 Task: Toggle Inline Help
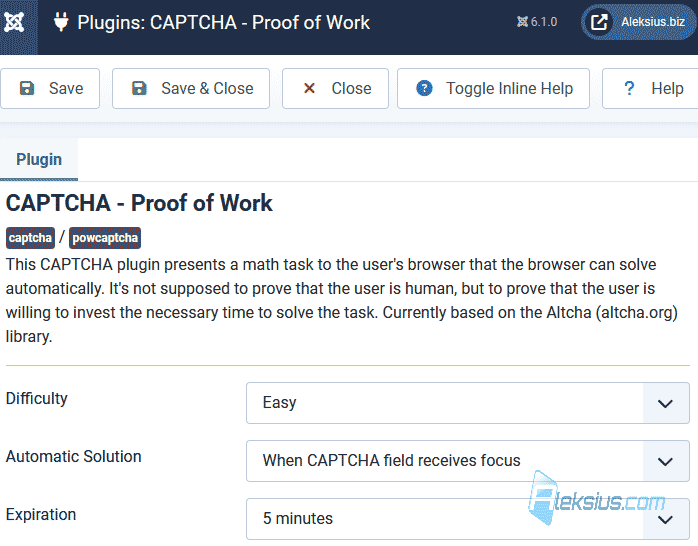click(x=493, y=89)
